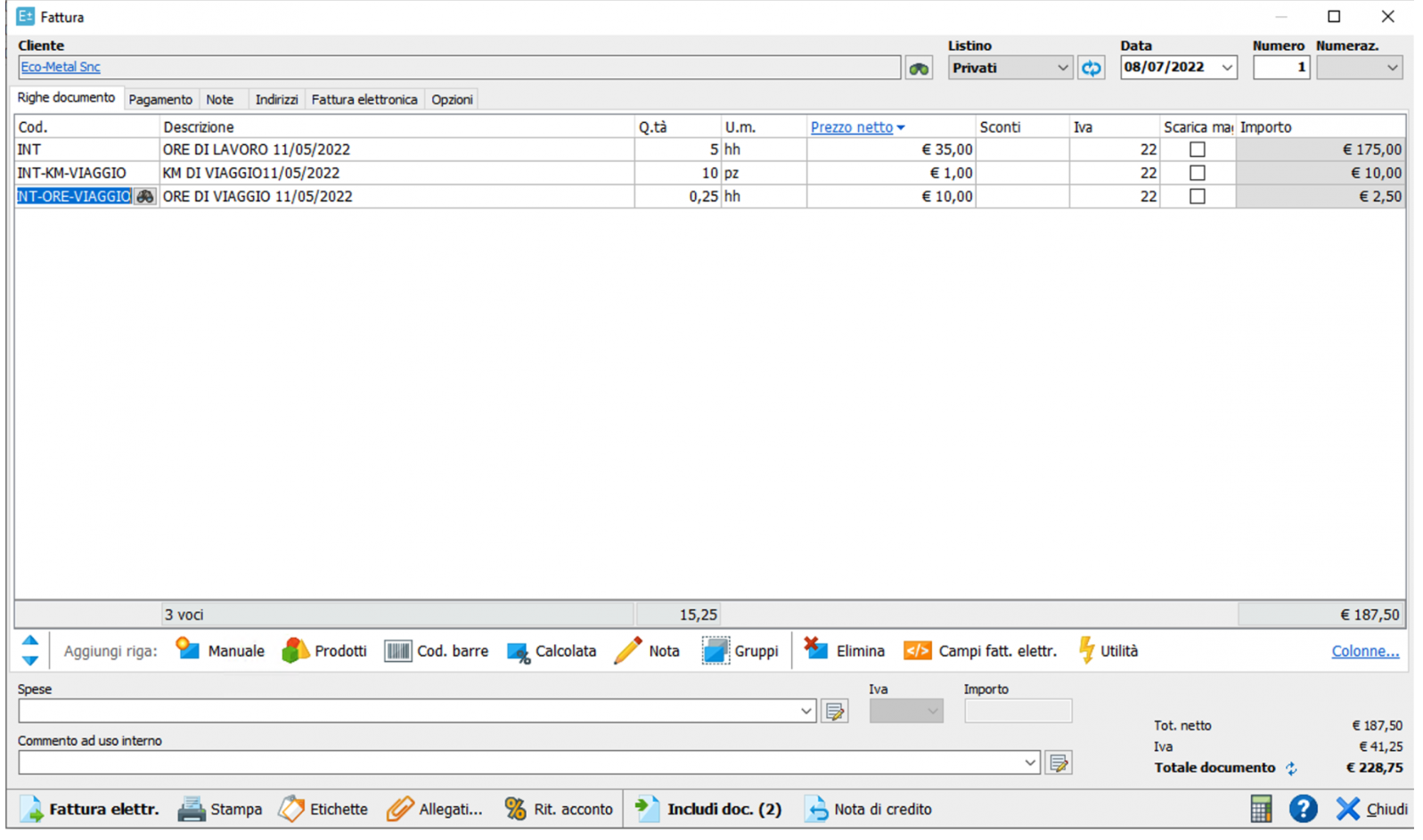Open the calculator icon at bottom right

(x=1260, y=809)
